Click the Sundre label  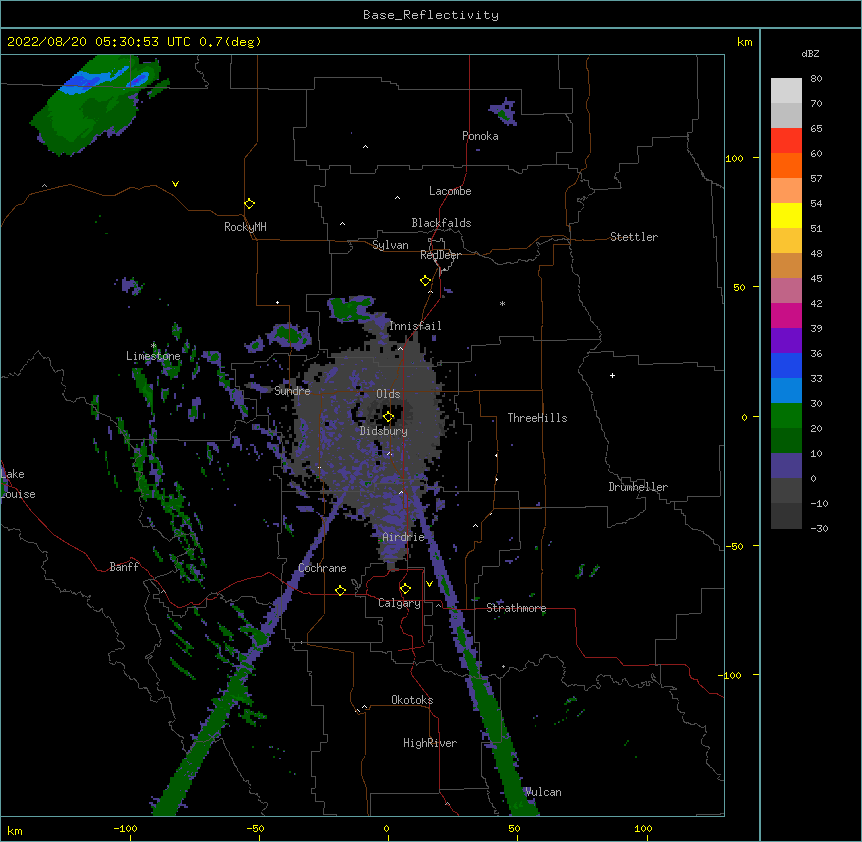(292, 391)
